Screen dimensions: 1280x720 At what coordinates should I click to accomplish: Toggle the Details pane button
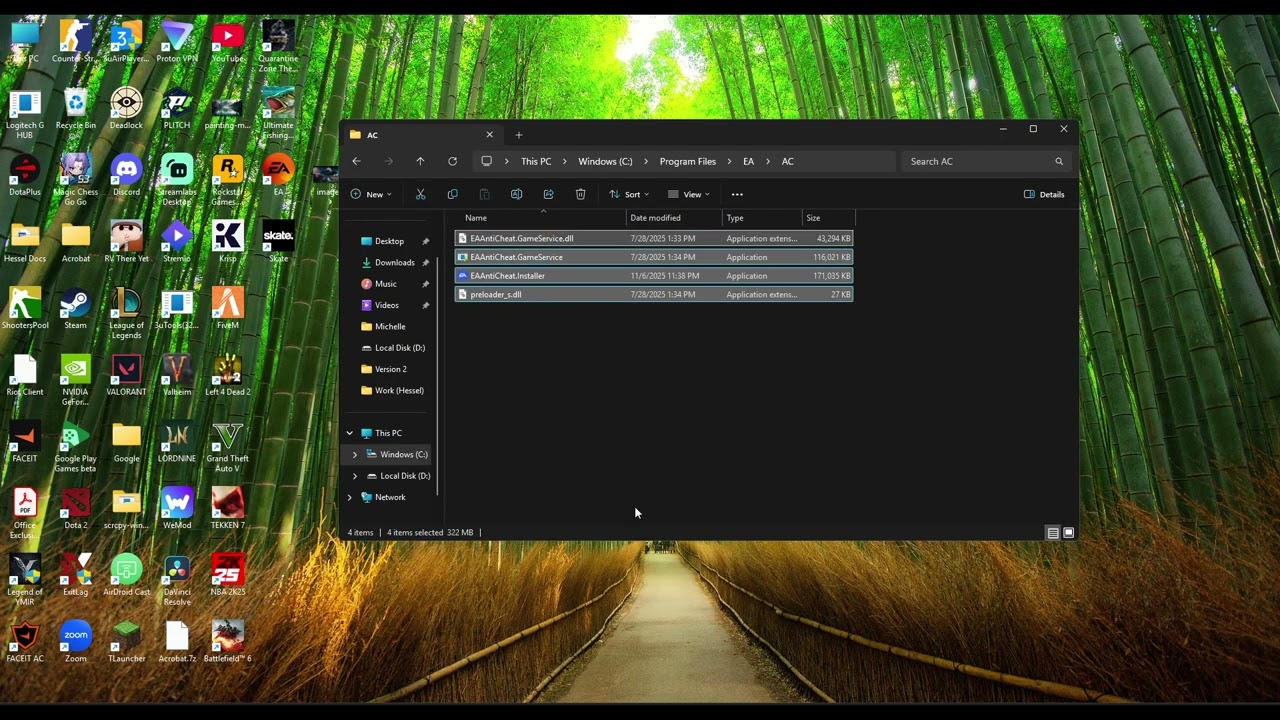1044,194
